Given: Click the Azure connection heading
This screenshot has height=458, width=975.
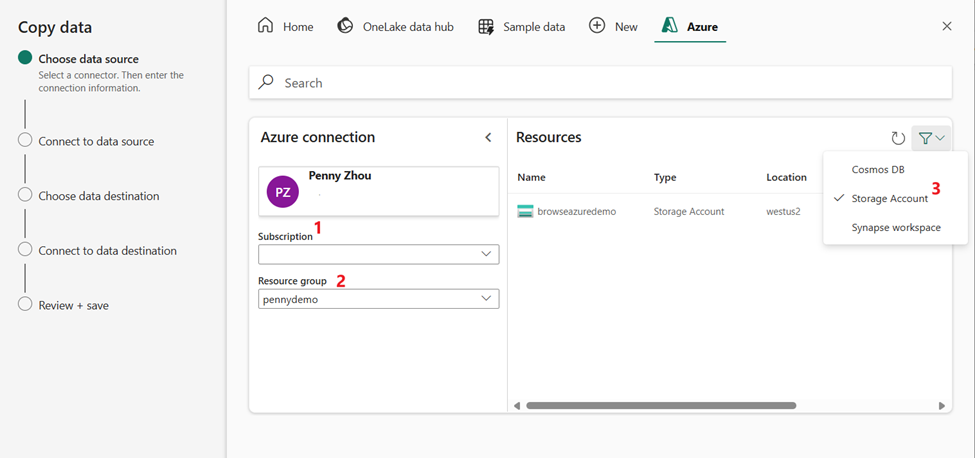Looking at the screenshot, I should pos(318,137).
